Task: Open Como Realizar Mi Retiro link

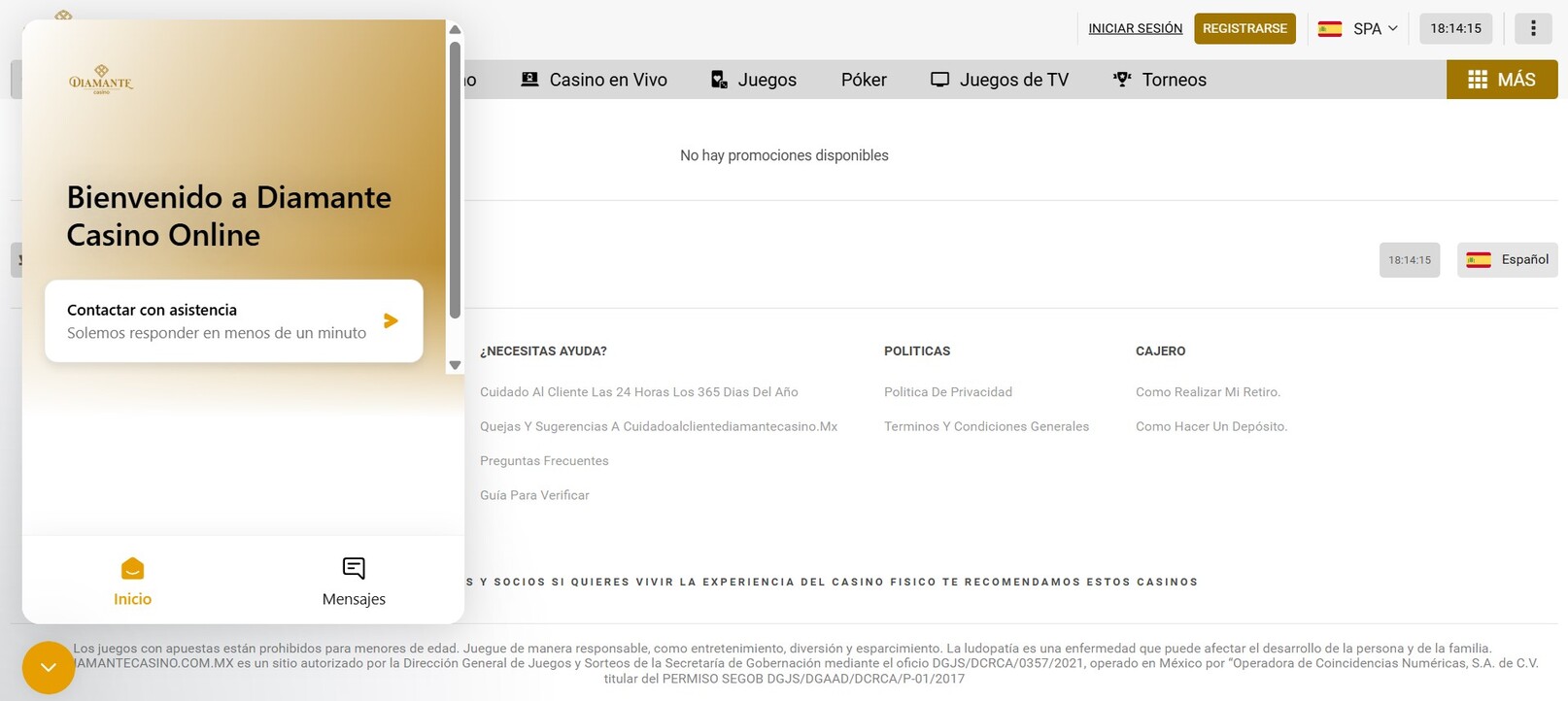Action: click(x=1208, y=392)
